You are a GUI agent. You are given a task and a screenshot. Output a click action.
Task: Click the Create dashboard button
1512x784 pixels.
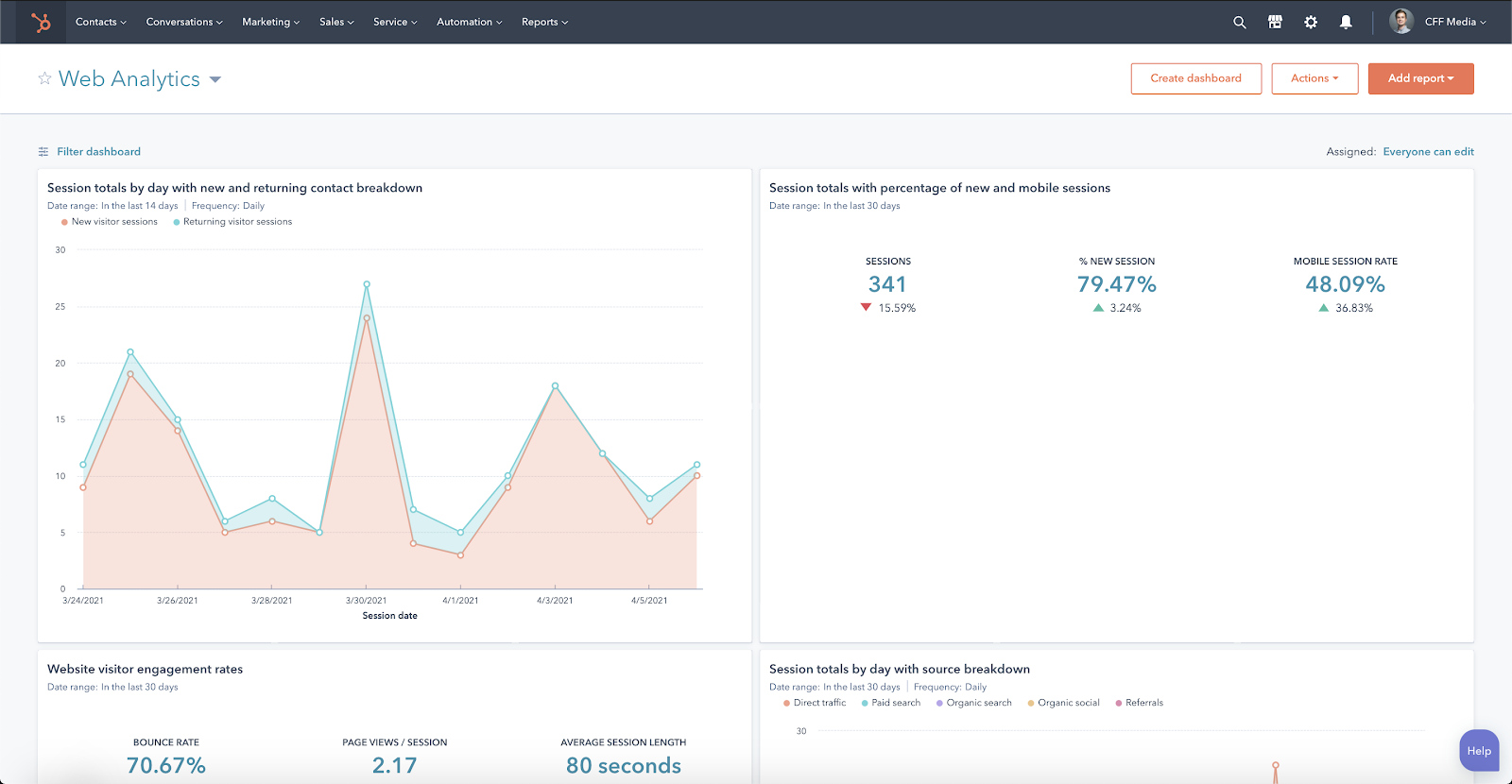point(1195,78)
